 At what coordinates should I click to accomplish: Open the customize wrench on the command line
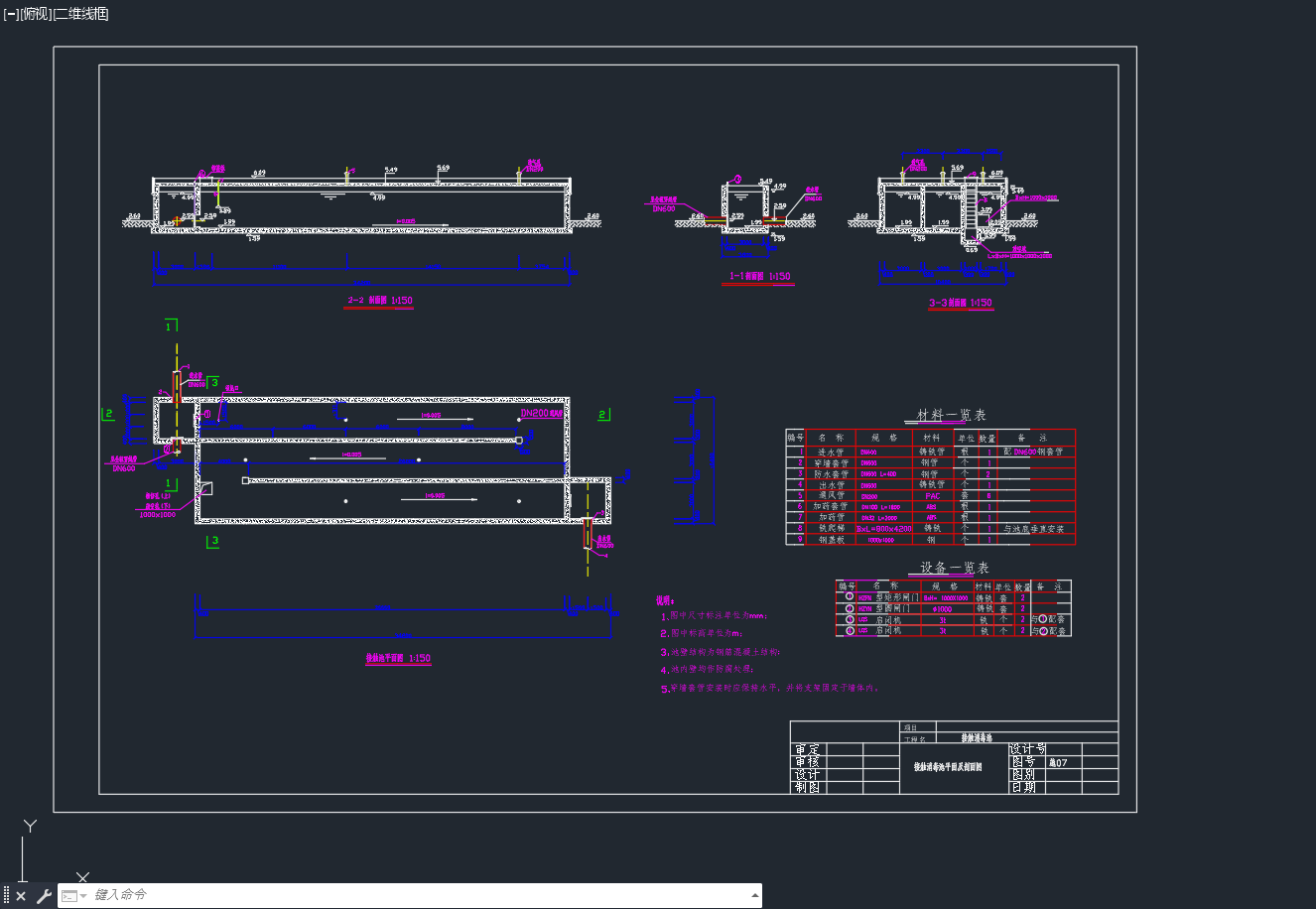pyautogui.click(x=44, y=896)
